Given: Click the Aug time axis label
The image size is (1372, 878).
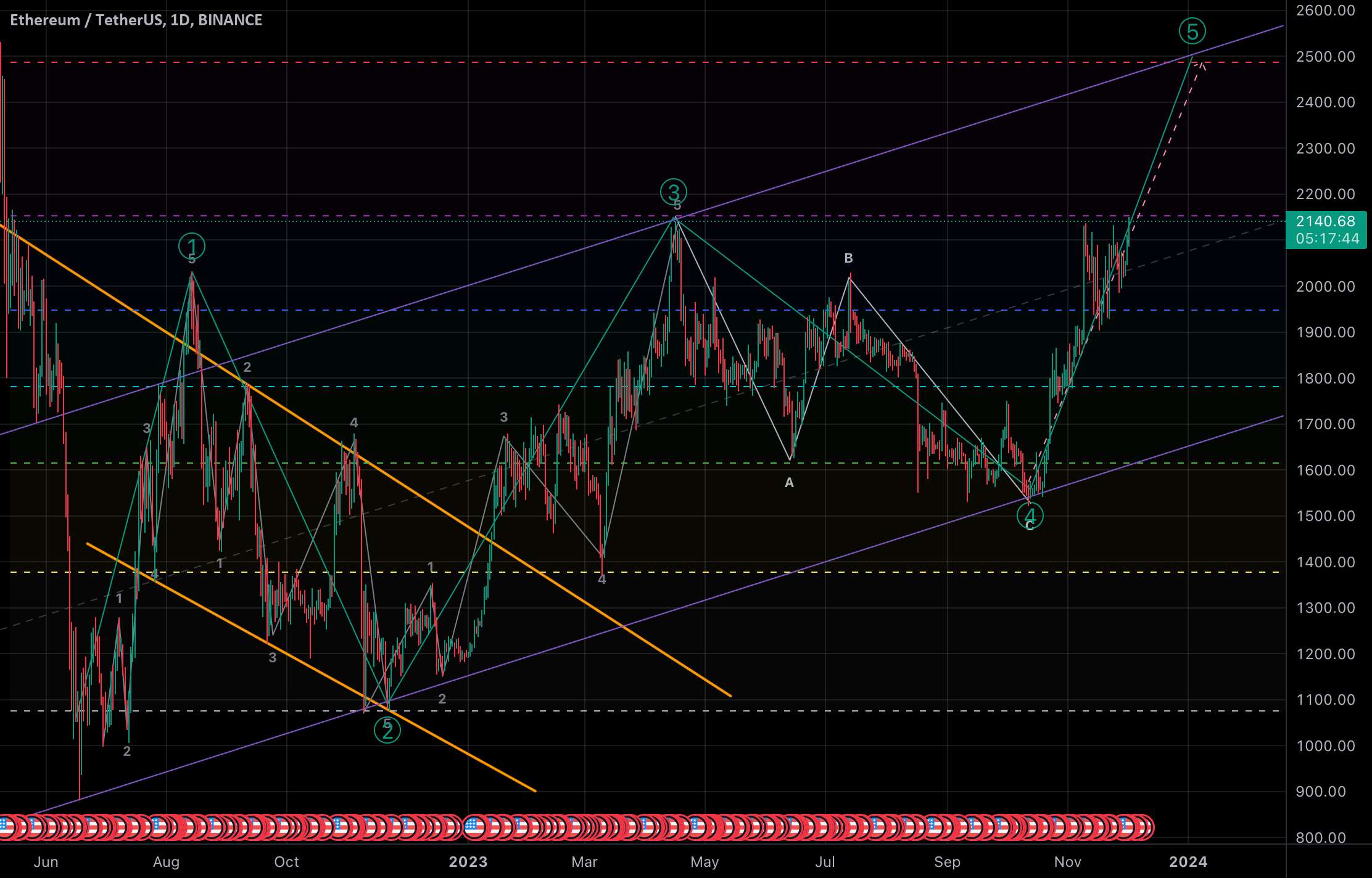Looking at the screenshot, I should click(x=166, y=862).
